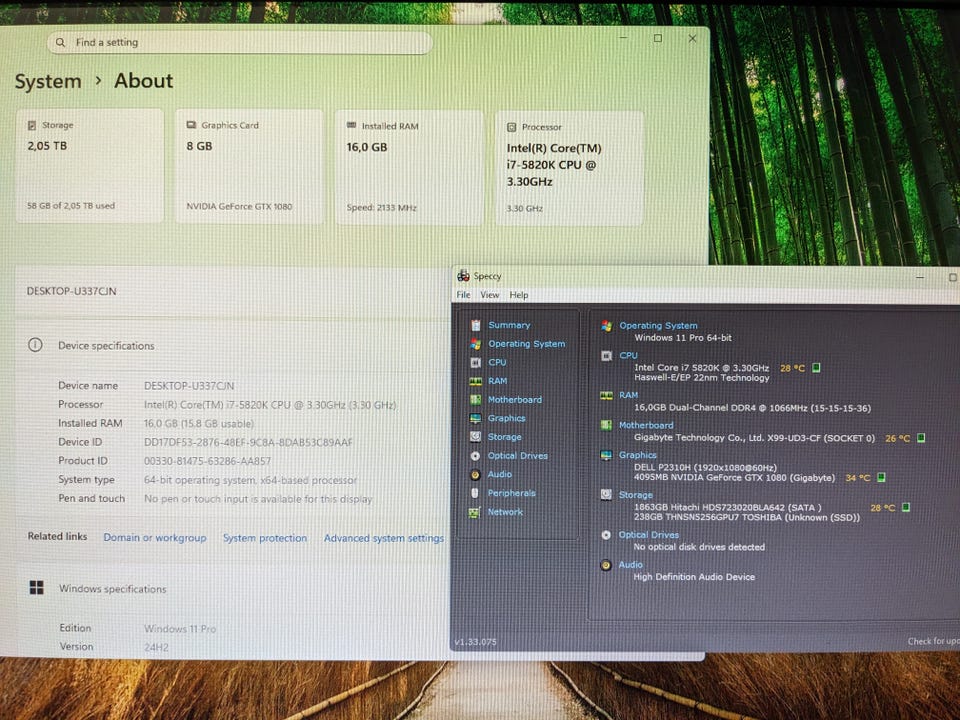Viewport: 960px width, 720px height.
Task: Click the CPU icon in Speccy summary panel
Action: pyautogui.click(x=607, y=356)
